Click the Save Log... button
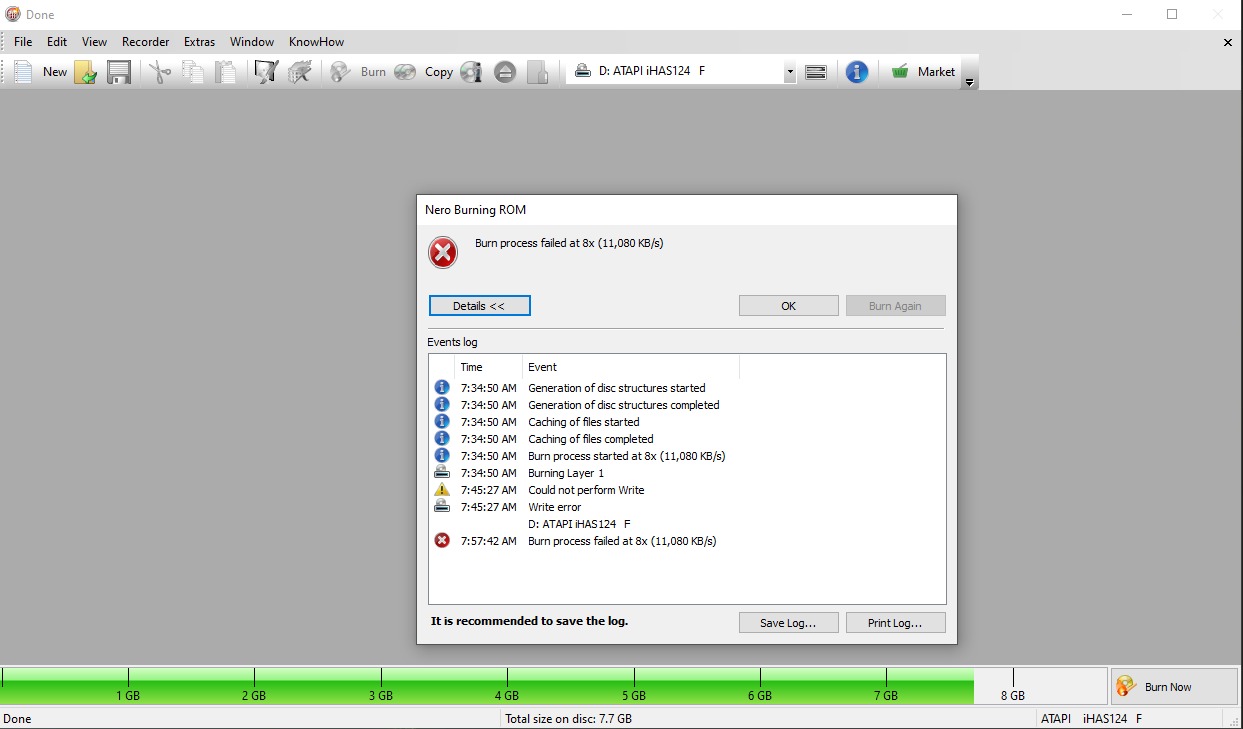The width and height of the screenshot is (1243, 729). (x=788, y=623)
